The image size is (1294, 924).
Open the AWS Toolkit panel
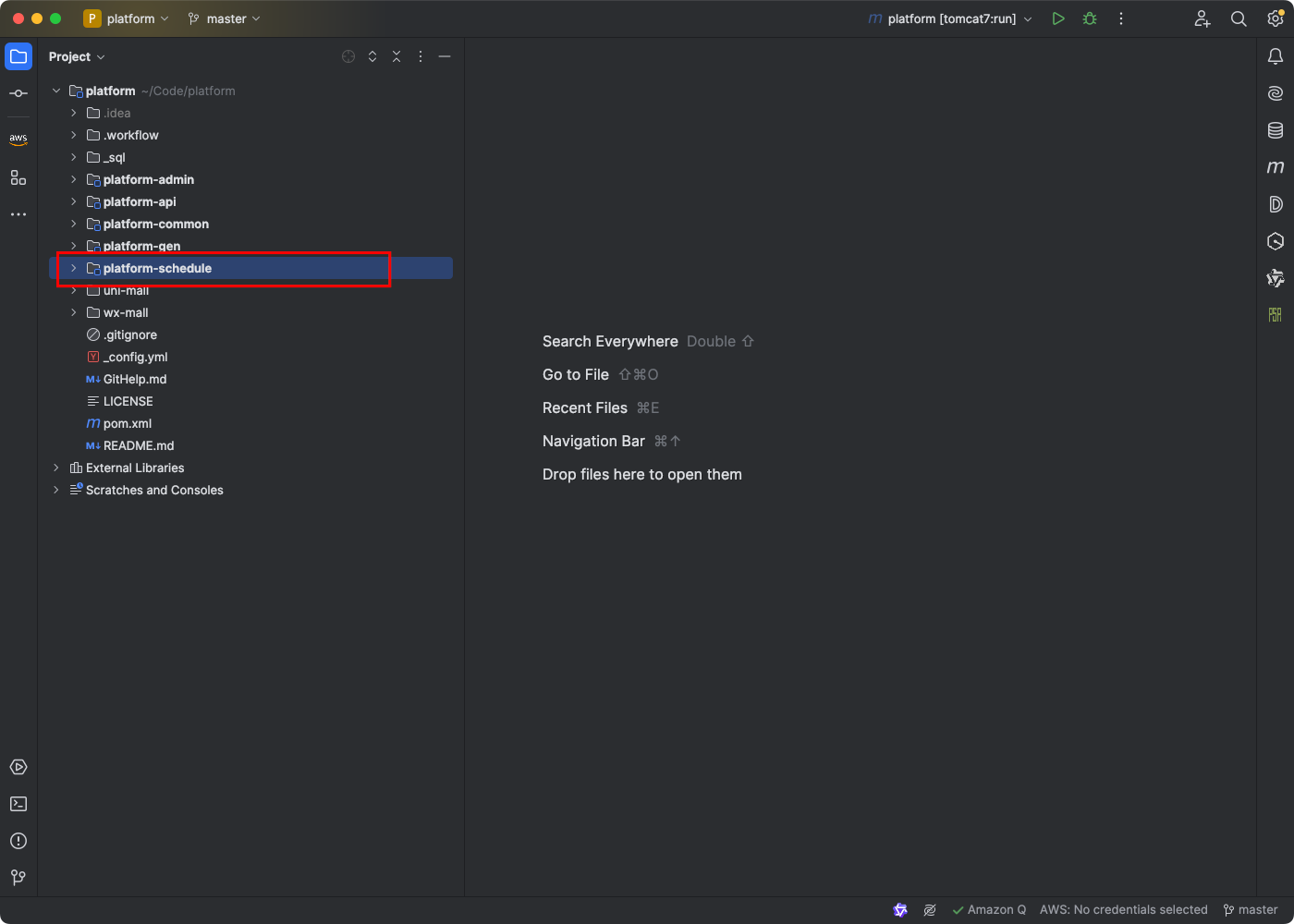point(18,140)
